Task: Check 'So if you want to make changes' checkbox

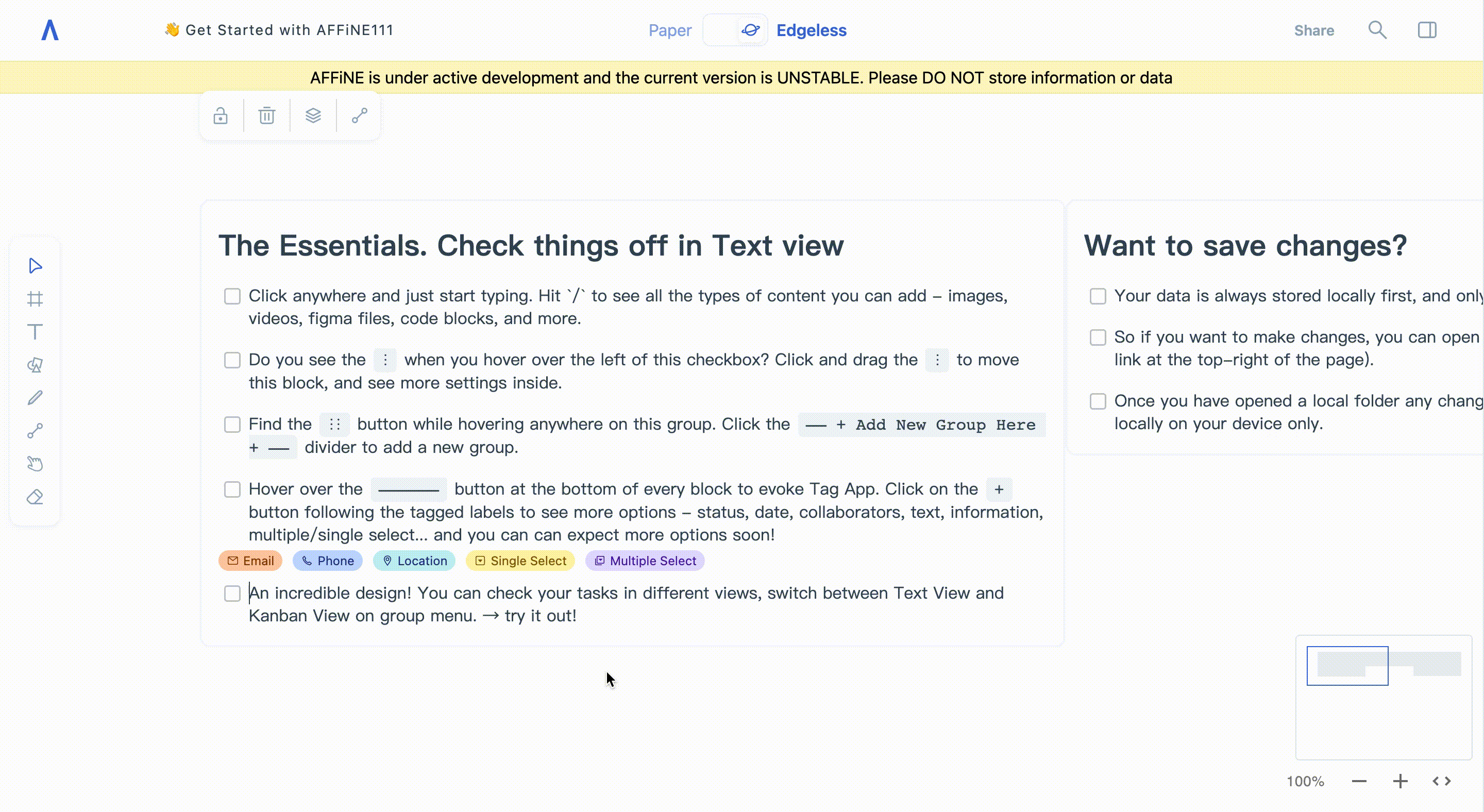Action: (1098, 337)
